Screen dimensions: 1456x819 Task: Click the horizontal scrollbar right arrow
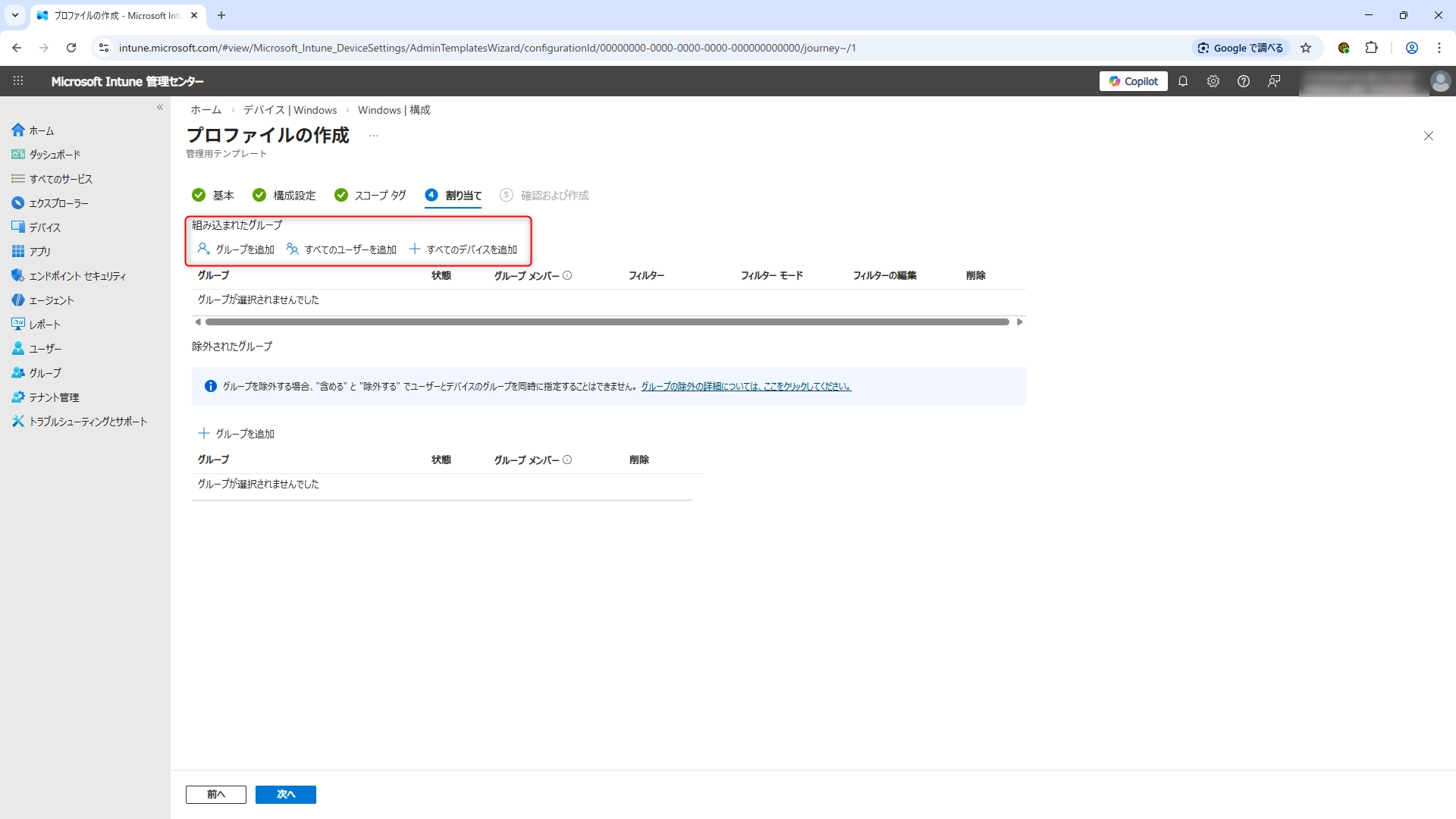click(1020, 322)
